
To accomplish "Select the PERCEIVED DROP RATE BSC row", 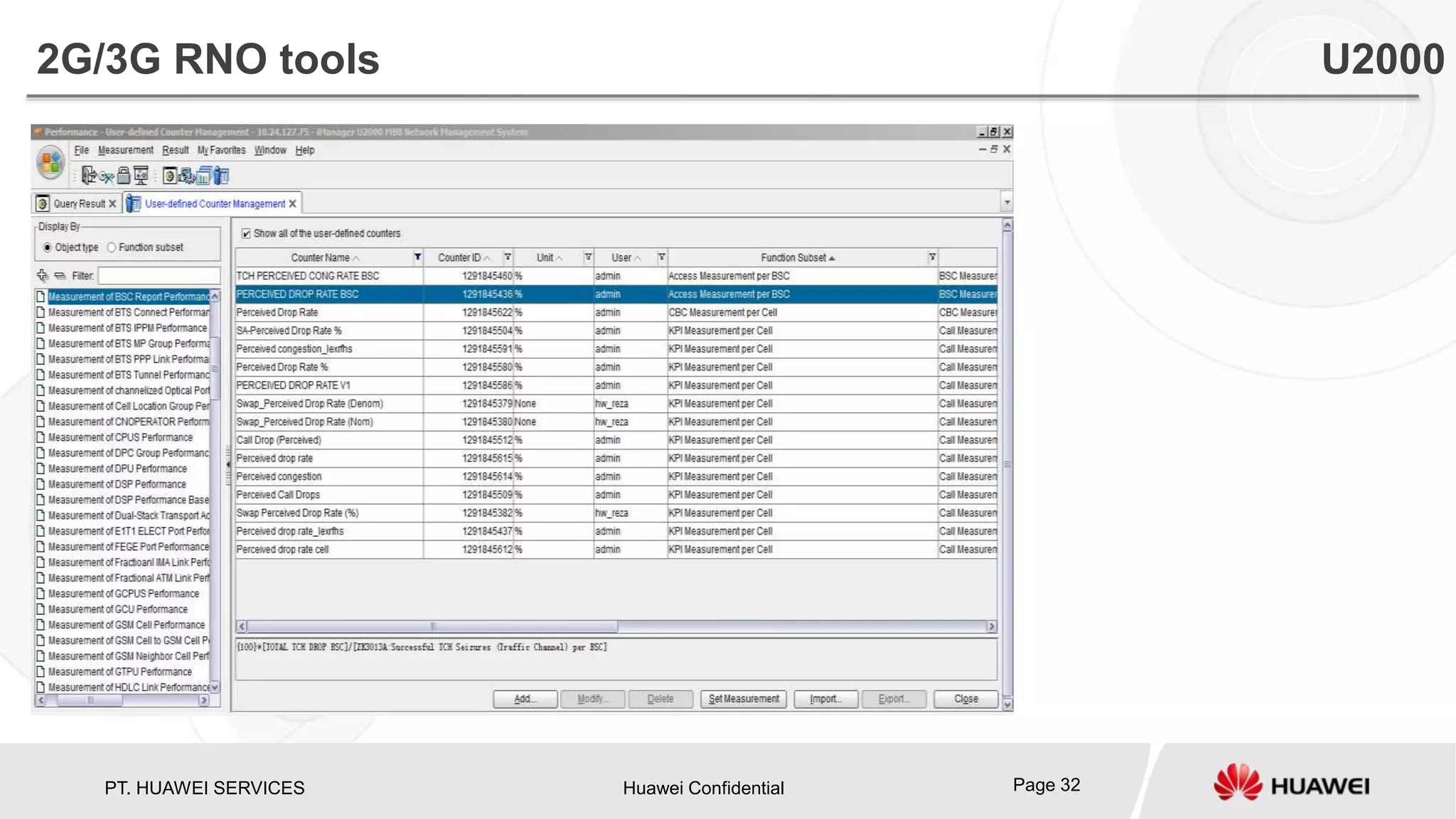I will [616, 294].
